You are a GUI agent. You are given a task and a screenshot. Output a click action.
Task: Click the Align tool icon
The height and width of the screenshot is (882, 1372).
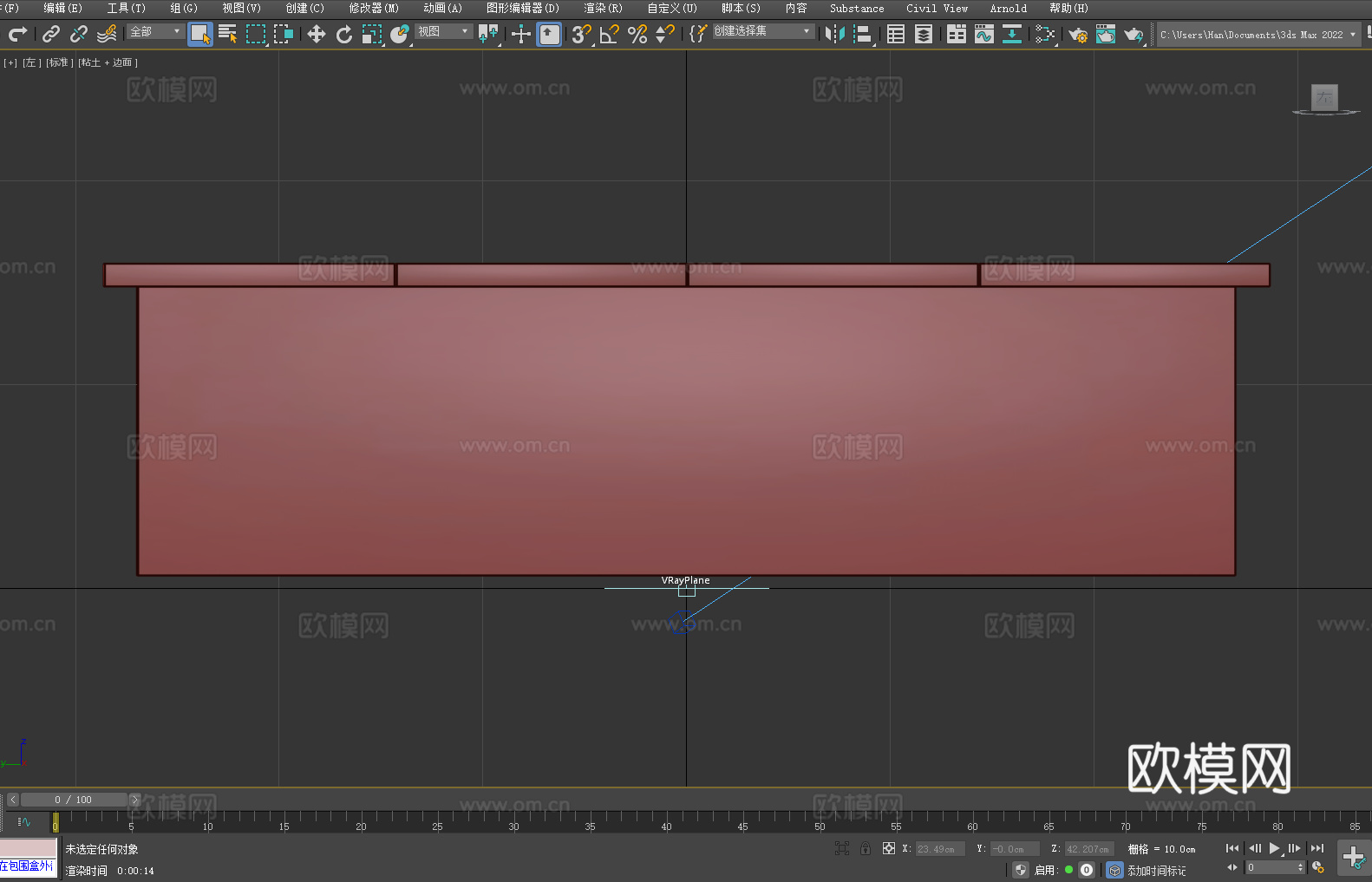[x=863, y=34]
